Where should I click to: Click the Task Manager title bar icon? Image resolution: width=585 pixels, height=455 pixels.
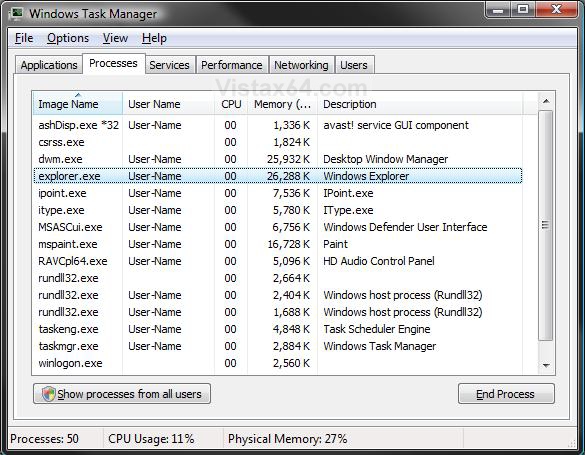tap(16, 13)
